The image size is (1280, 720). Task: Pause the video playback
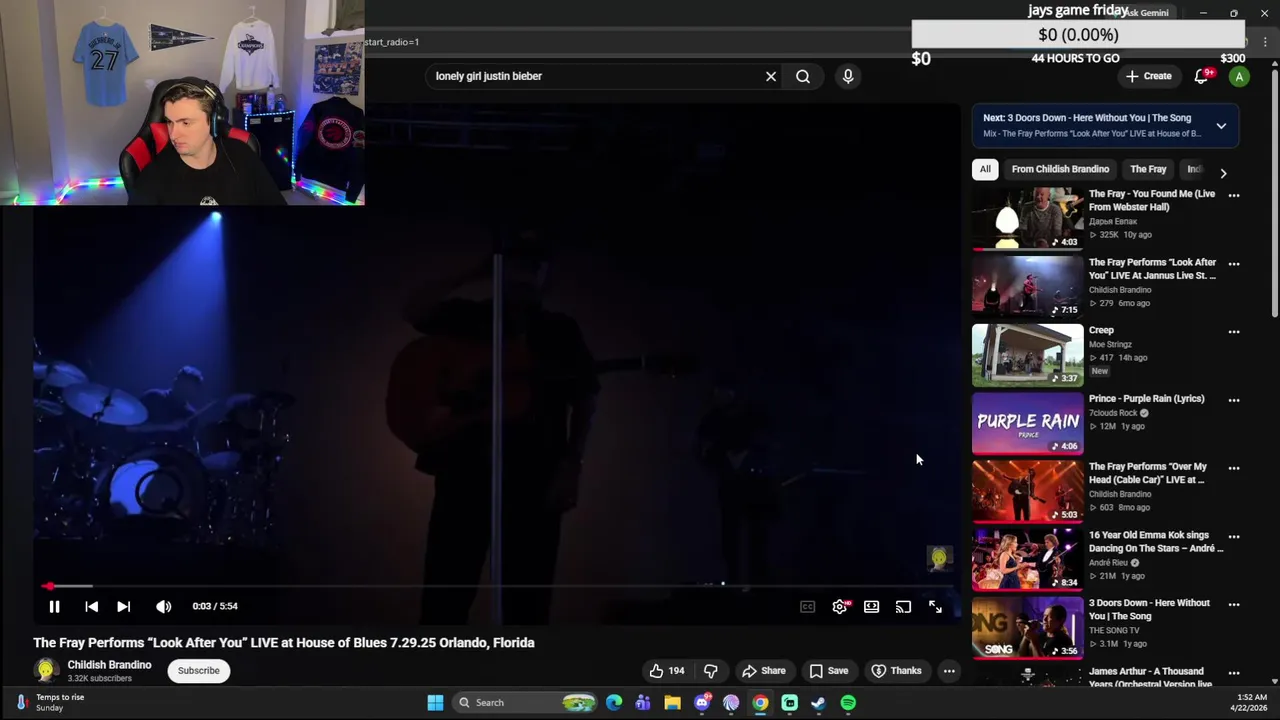pyautogui.click(x=54, y=606)
